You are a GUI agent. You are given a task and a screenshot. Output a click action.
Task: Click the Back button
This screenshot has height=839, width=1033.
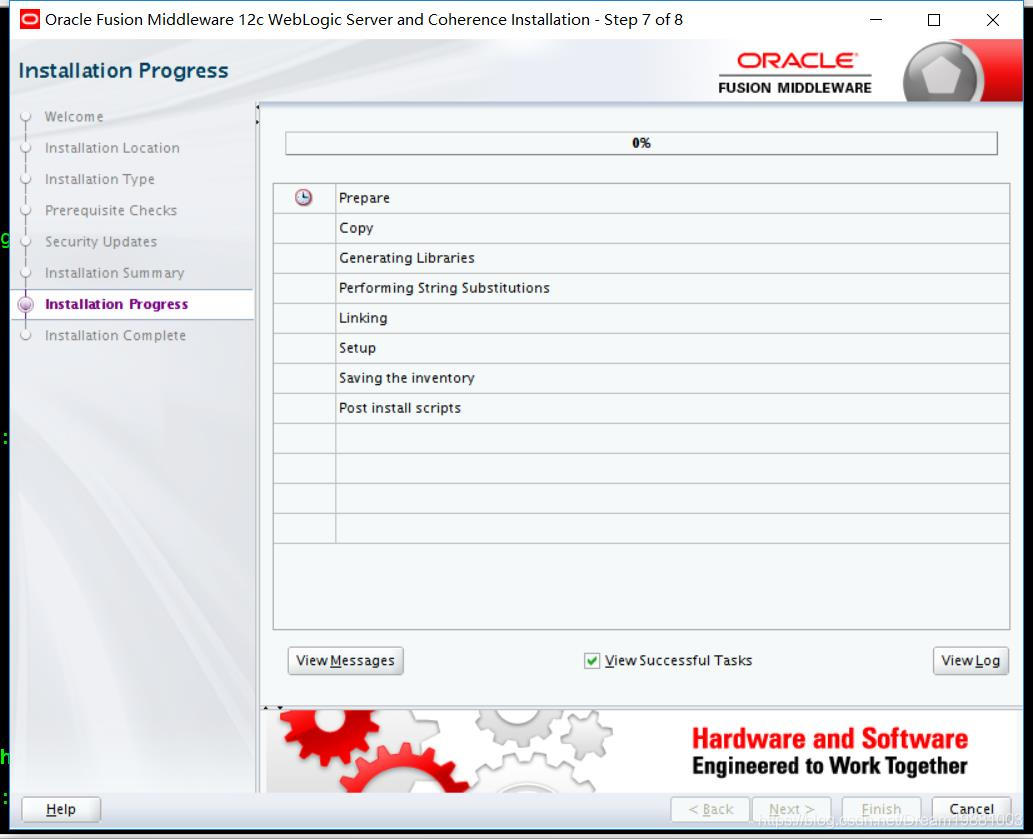pos(710,809)
